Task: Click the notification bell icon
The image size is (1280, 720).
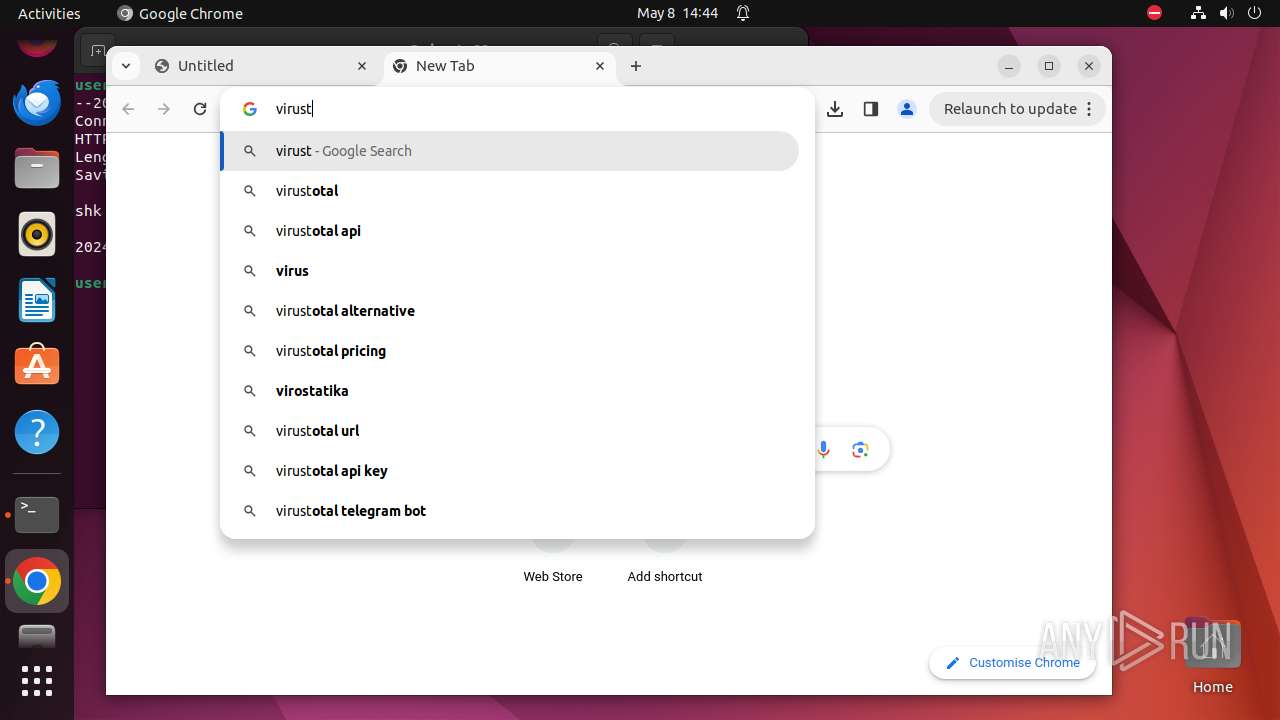Action: click(743, 13)
